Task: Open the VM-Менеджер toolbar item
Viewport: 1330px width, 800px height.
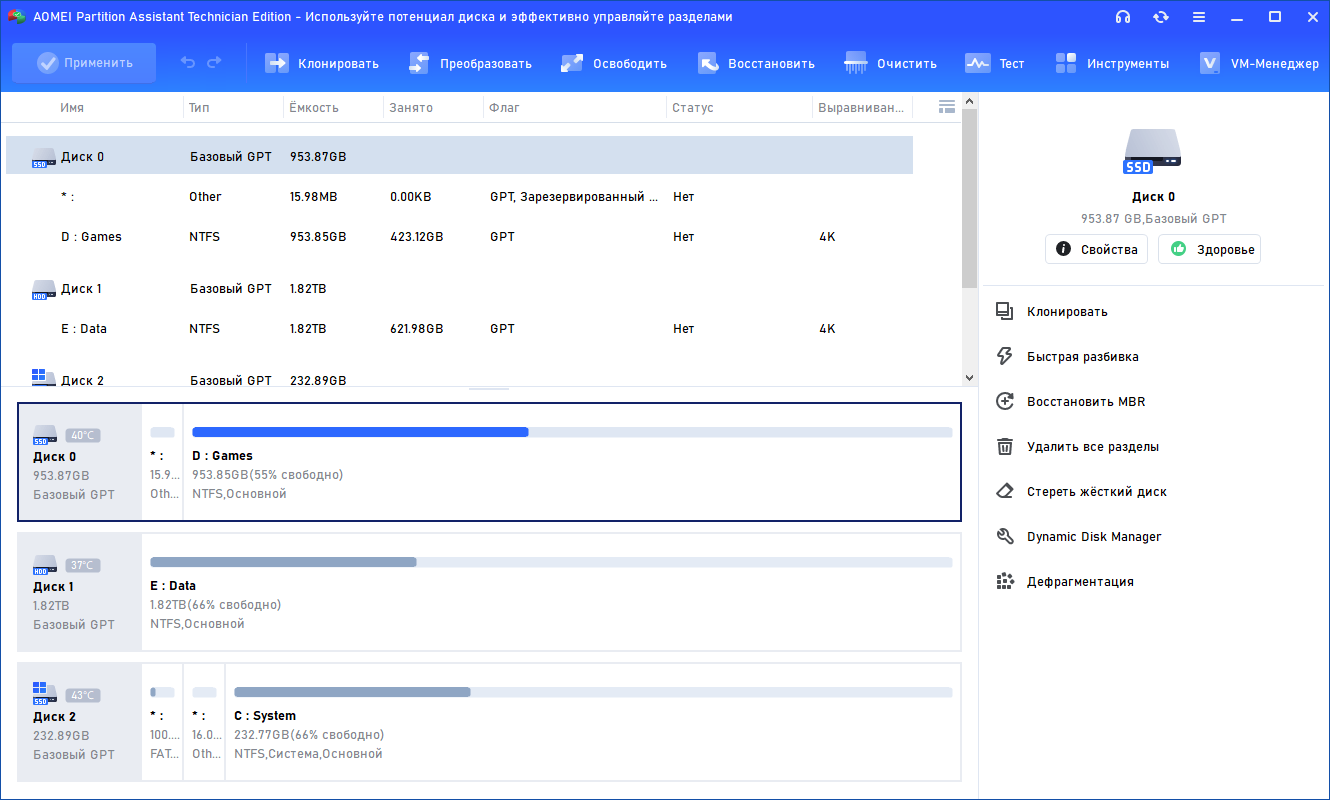Action: (x=1259, y=63)
